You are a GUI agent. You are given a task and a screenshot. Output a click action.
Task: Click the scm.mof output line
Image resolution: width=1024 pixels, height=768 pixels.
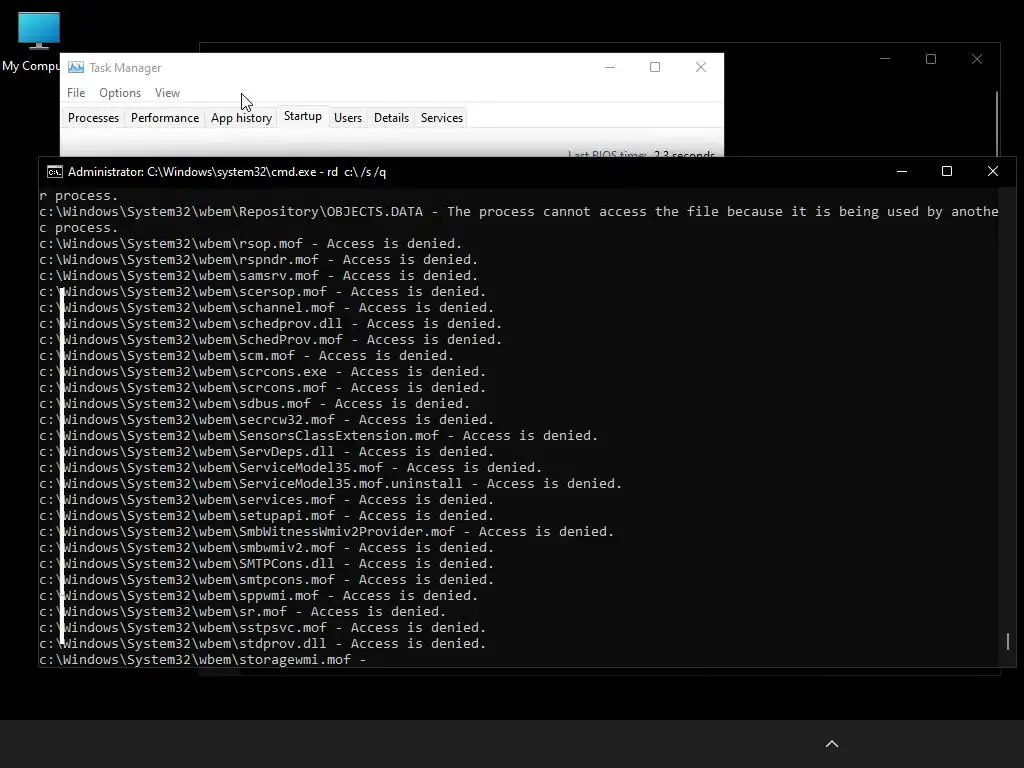(x=246, y=355)
